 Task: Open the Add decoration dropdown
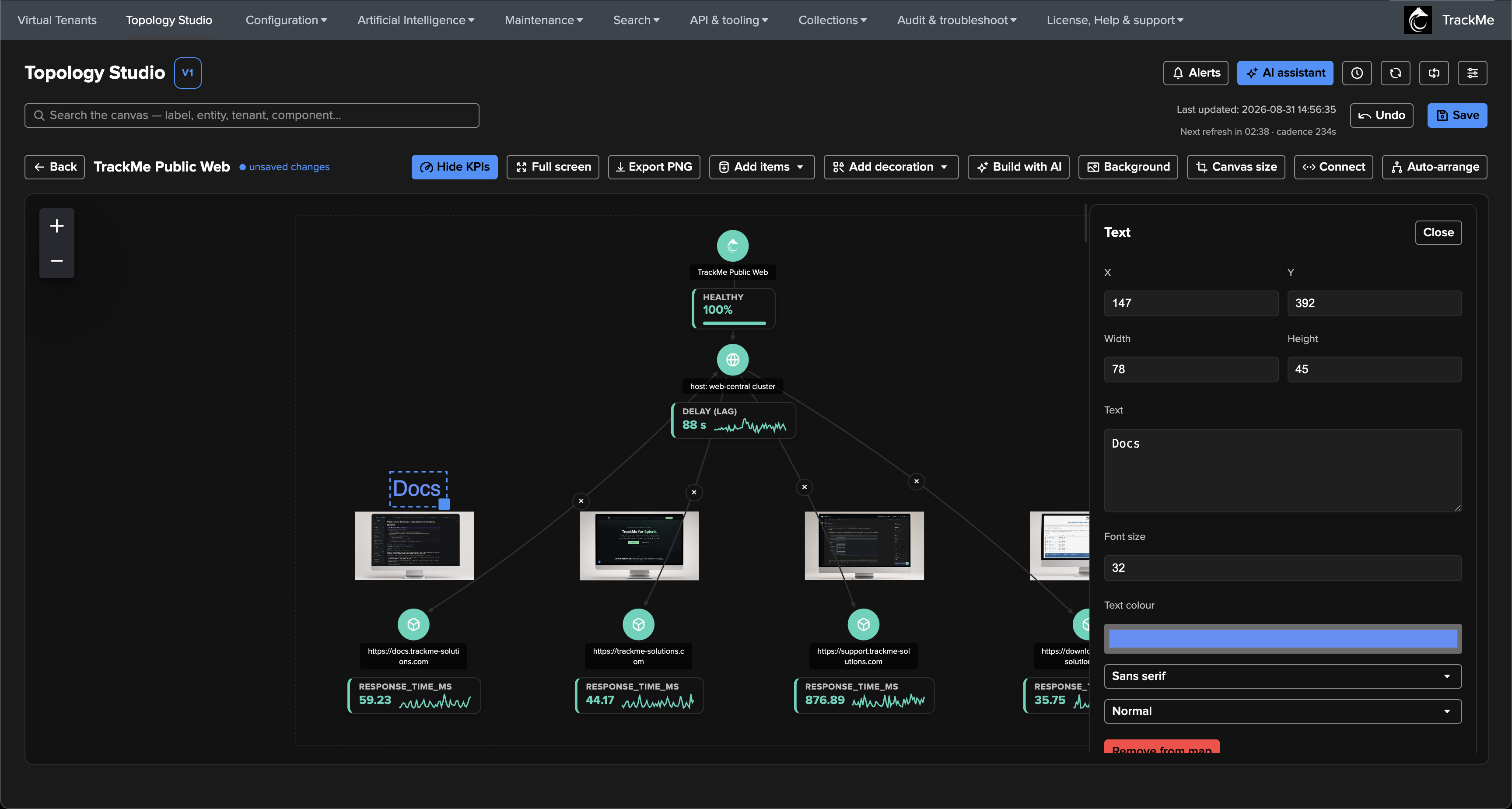pyautogui.click(x=890, y=167)
